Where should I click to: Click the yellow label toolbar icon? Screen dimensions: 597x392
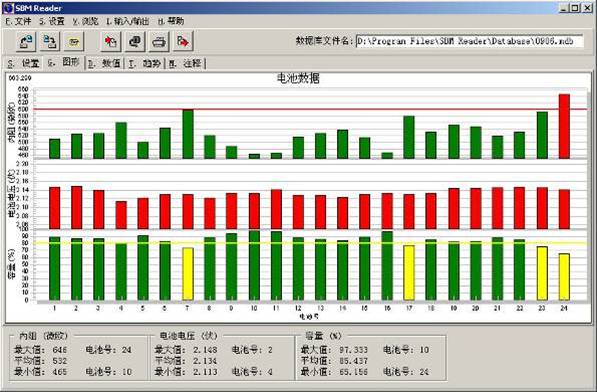click(x=73, y=41)
